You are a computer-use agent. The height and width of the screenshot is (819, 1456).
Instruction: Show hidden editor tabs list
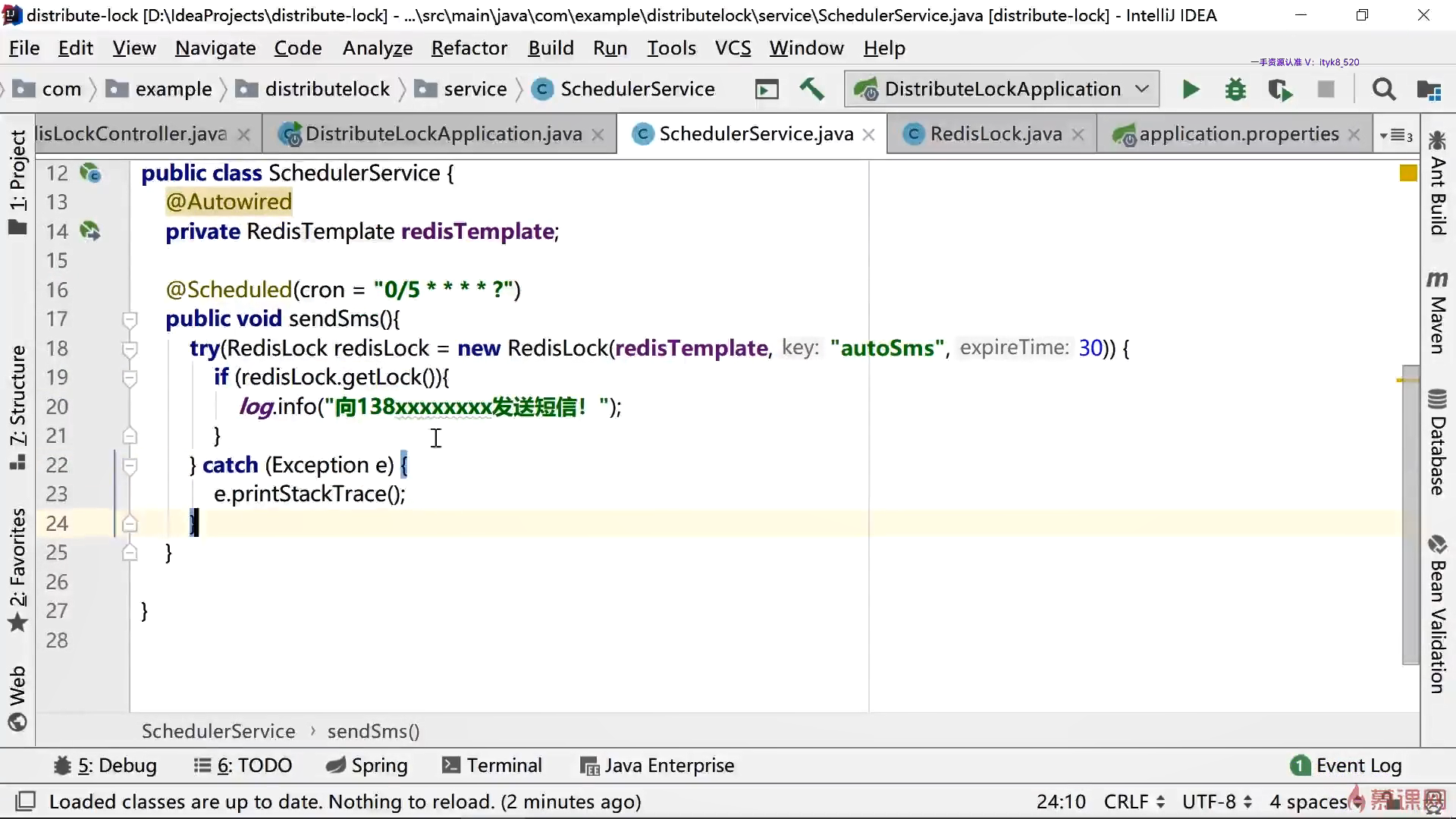[1396, 135]
